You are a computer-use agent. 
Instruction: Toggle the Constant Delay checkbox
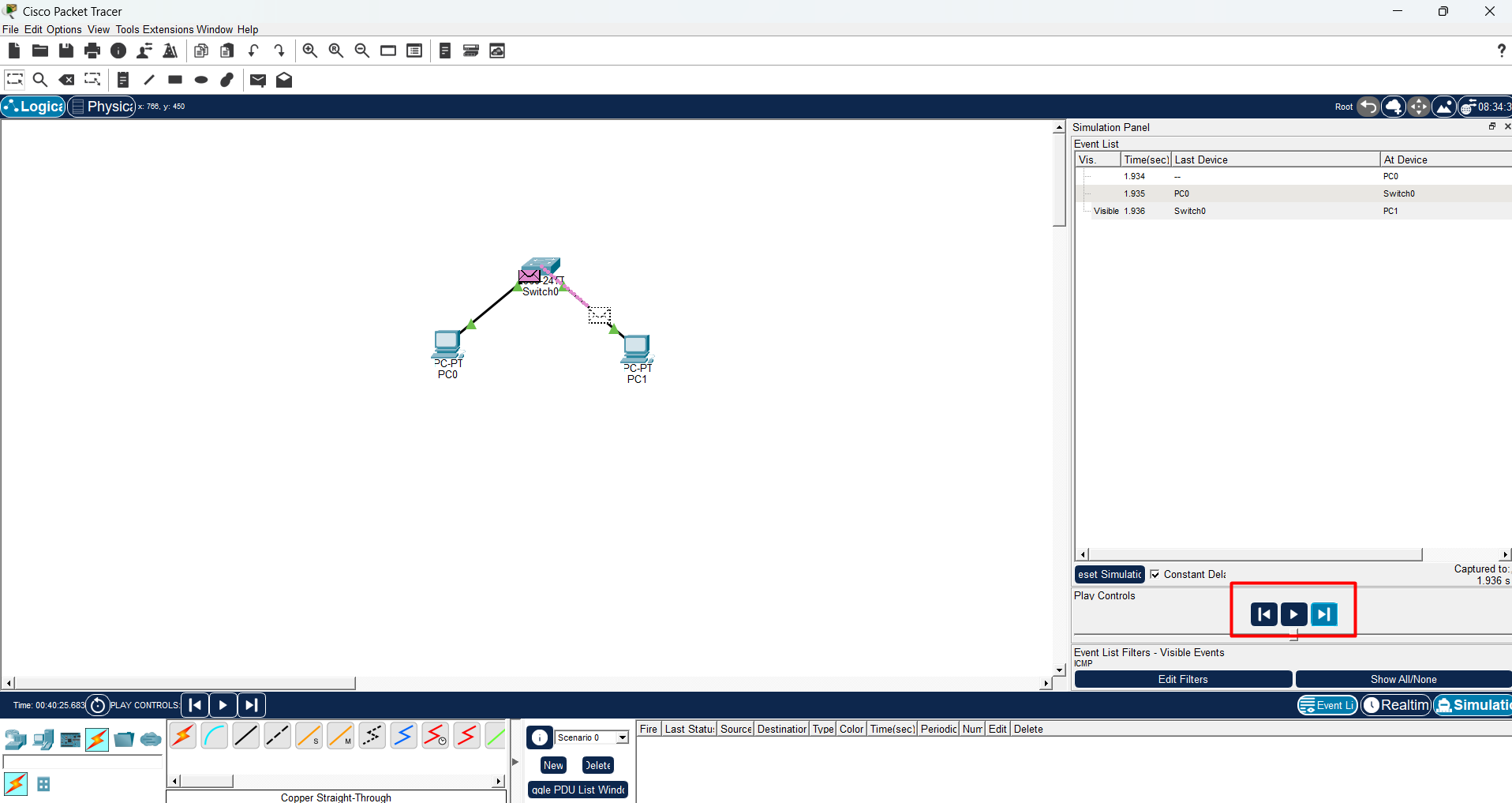(x=1155, y=574)
